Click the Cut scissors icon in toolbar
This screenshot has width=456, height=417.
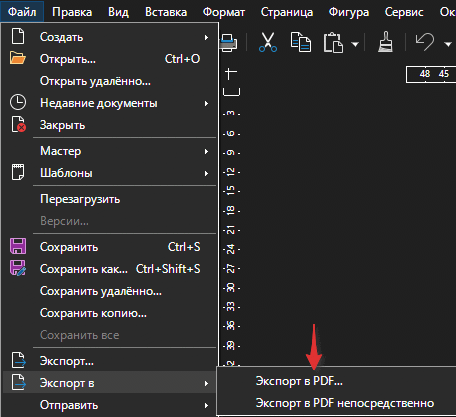point(268,42)
